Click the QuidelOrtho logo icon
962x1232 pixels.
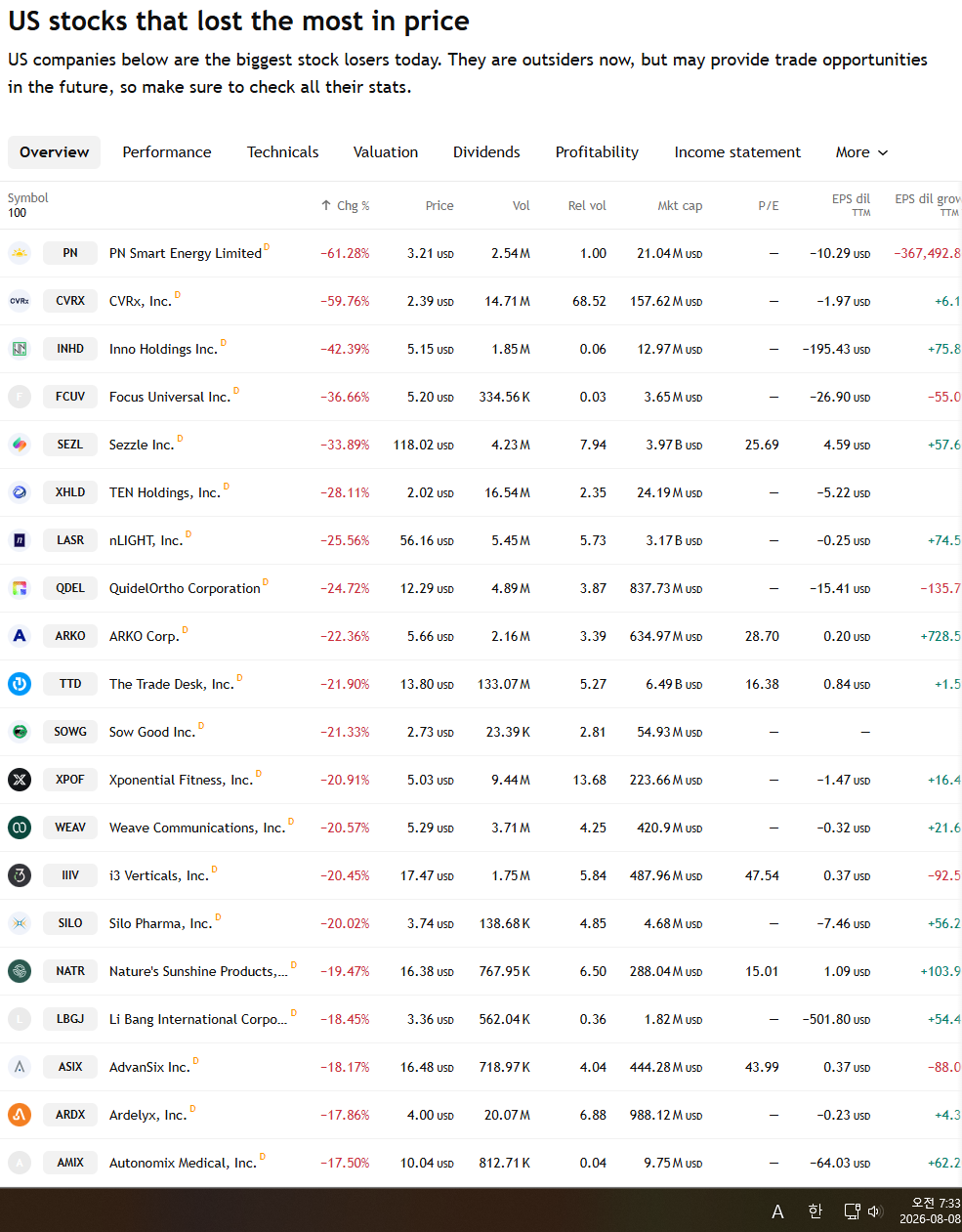(20, 588)
